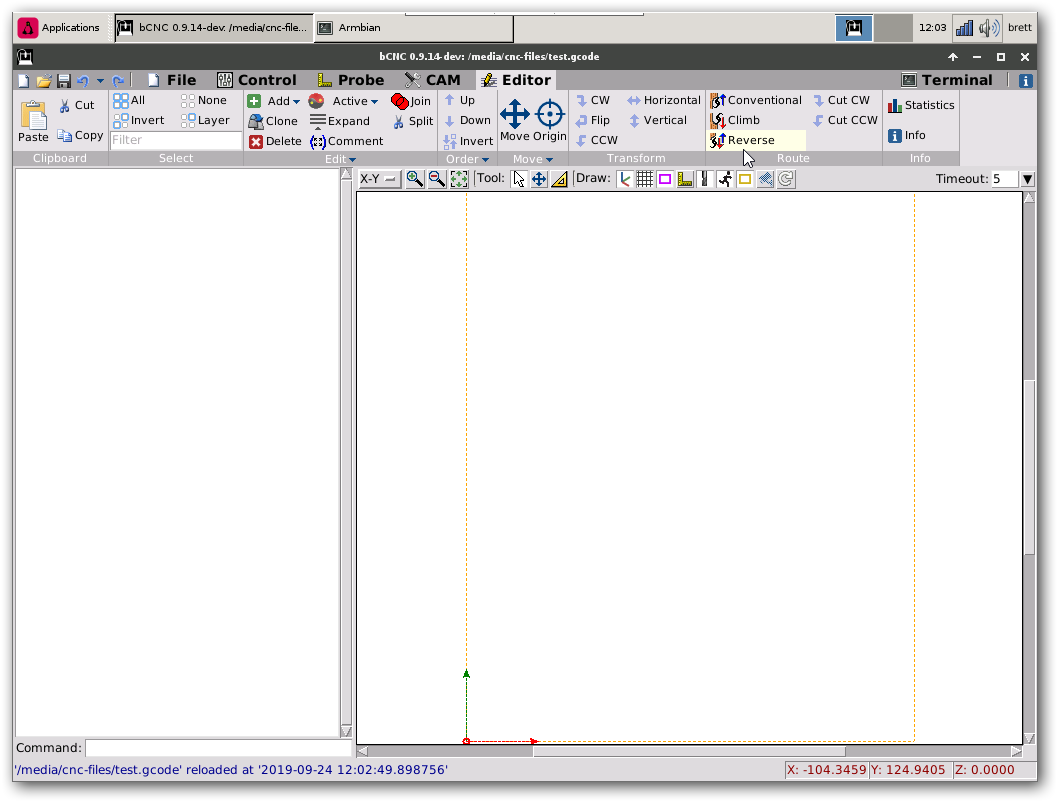Open the X-Y view dropdown

pyautogui.click(x=379, y=179)
